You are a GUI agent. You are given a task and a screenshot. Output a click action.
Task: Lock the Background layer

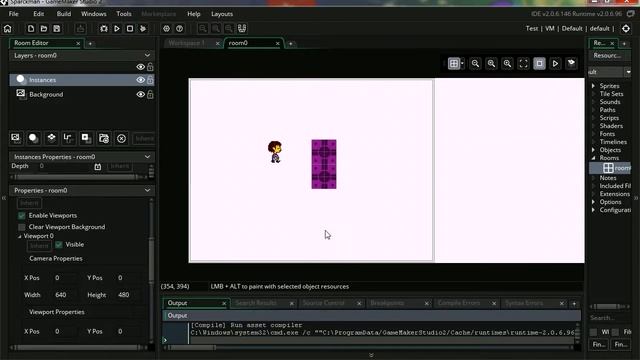pos(150,94)
